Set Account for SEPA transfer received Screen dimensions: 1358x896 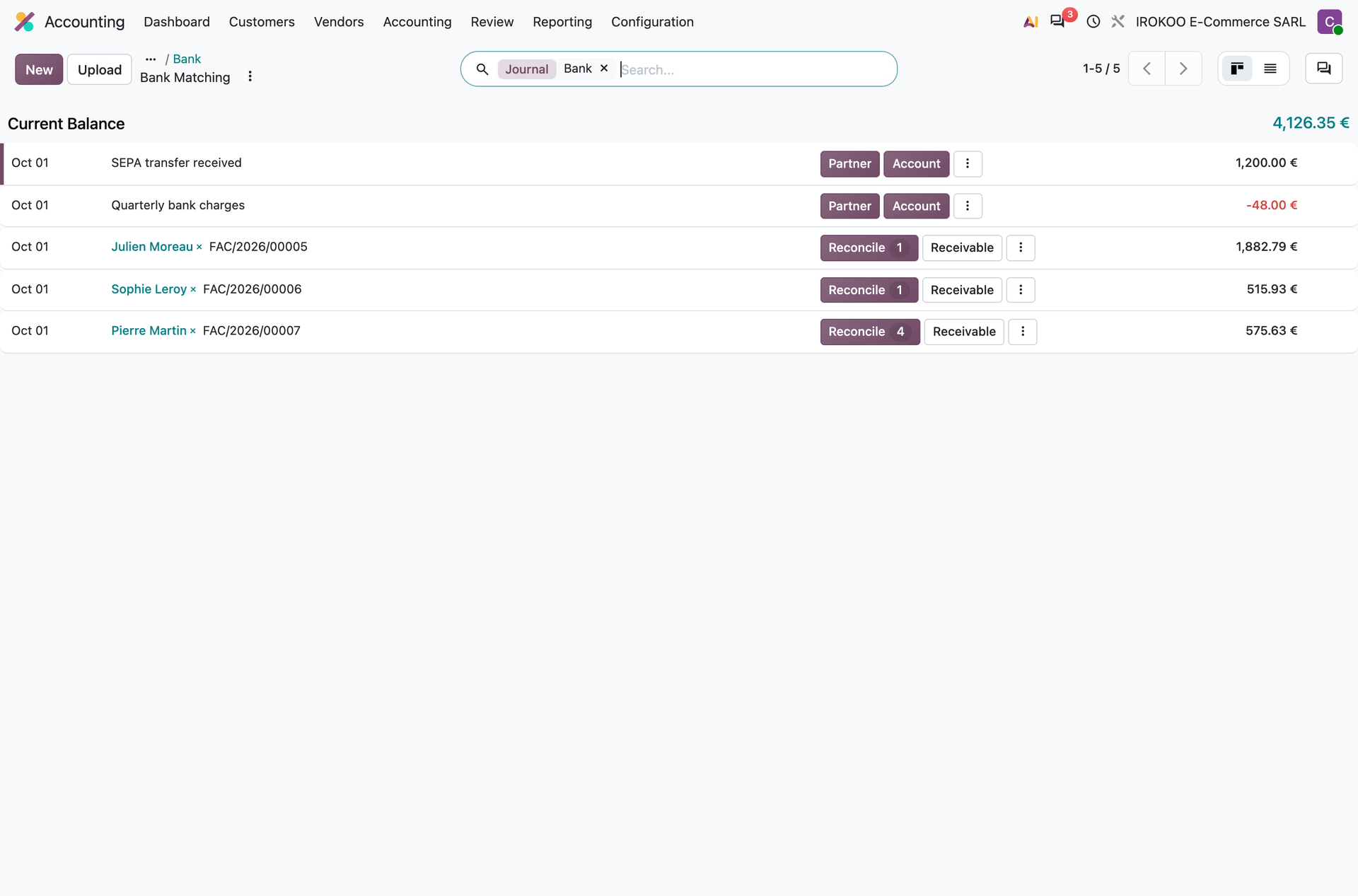tap(916, 164)
